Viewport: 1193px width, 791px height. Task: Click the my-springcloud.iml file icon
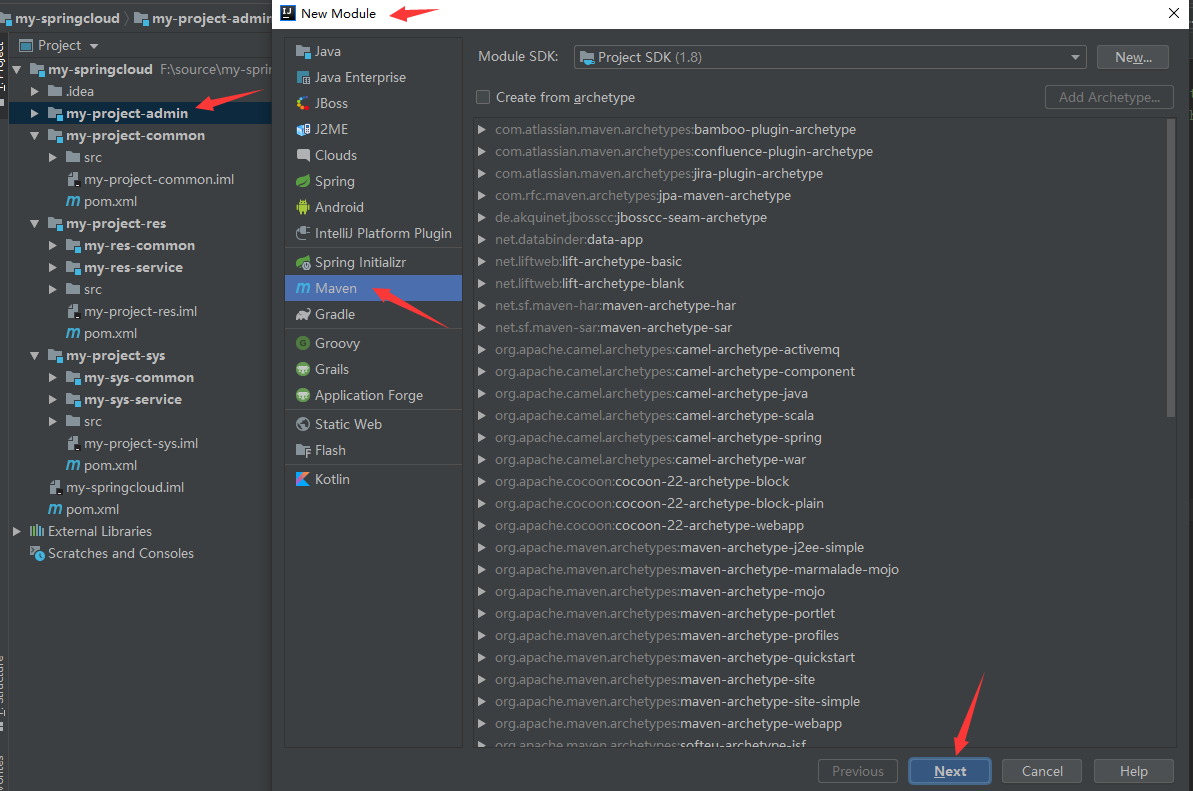55,488
